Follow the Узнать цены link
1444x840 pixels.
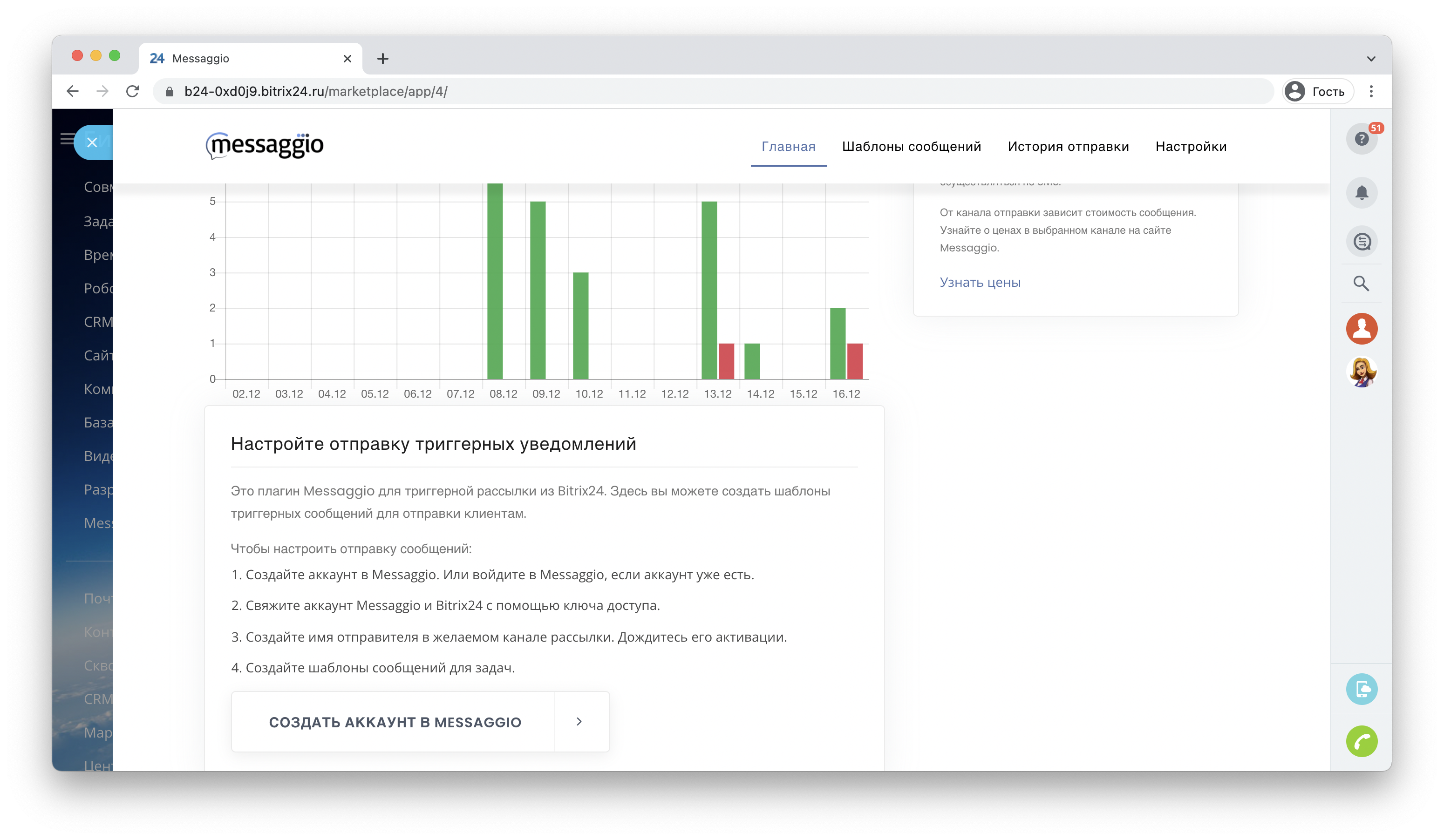980,283
